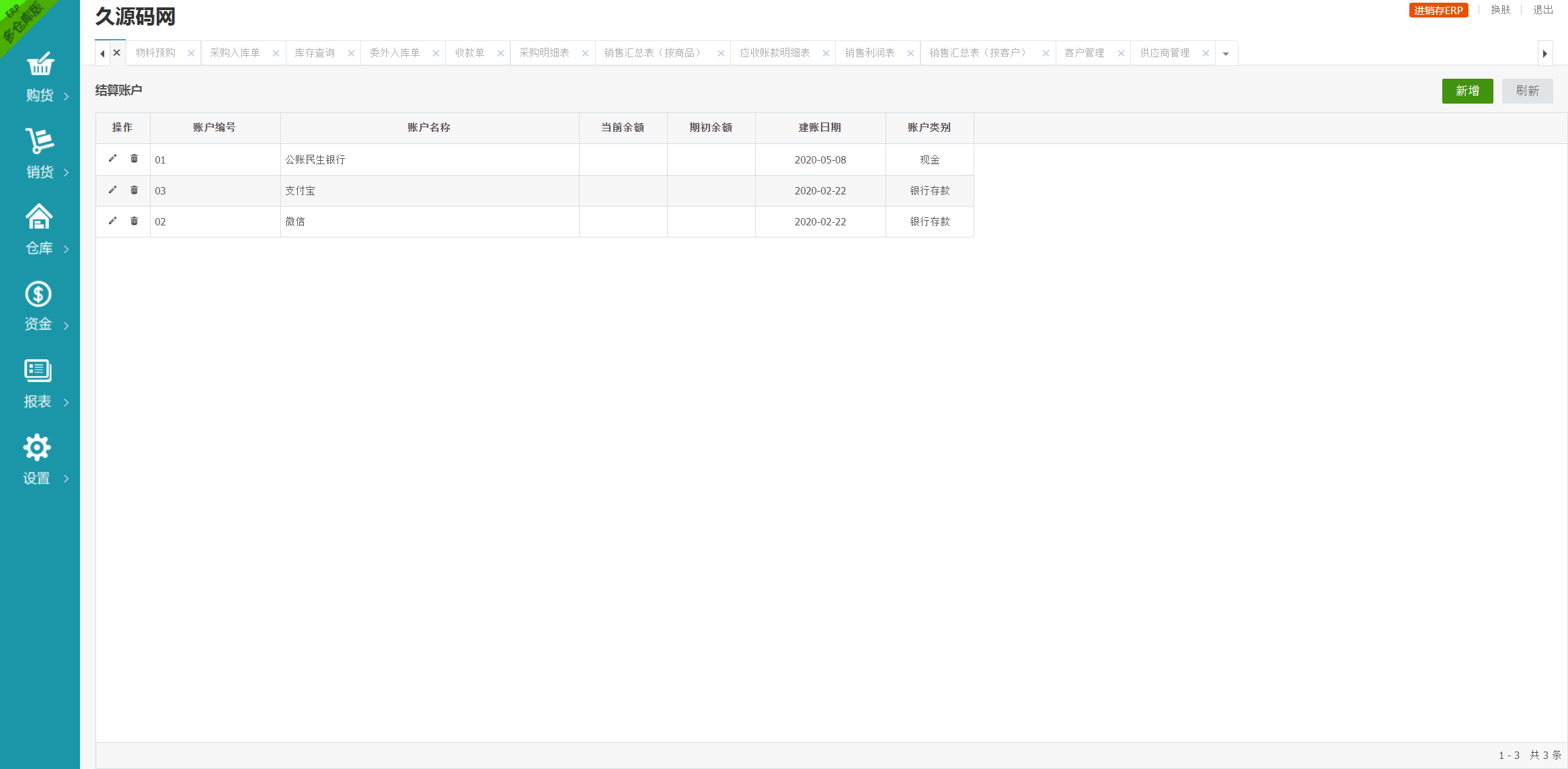Delete the 支付宝 account via trash icon
Viewport: 1568px width, 769px height.
134,190
